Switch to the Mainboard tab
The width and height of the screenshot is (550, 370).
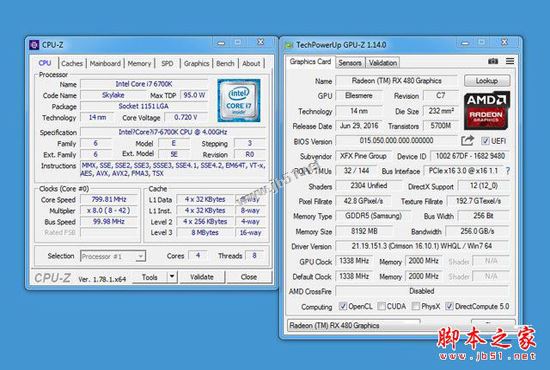105,63
